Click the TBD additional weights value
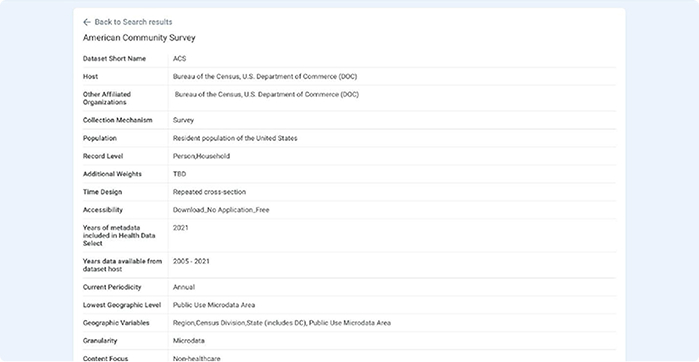Viewport: 699px width, 362px height. pyautogui.click(x=179, y=174)
